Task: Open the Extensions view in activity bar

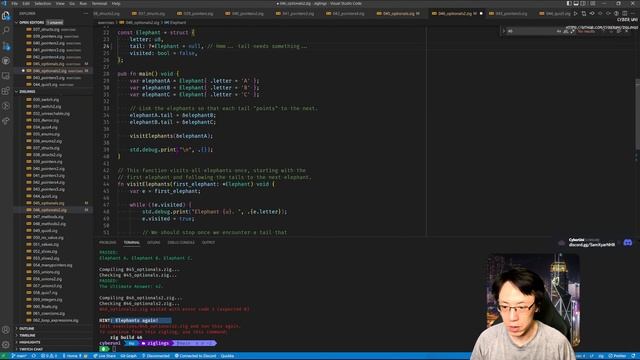Action: tap(6, 91)
